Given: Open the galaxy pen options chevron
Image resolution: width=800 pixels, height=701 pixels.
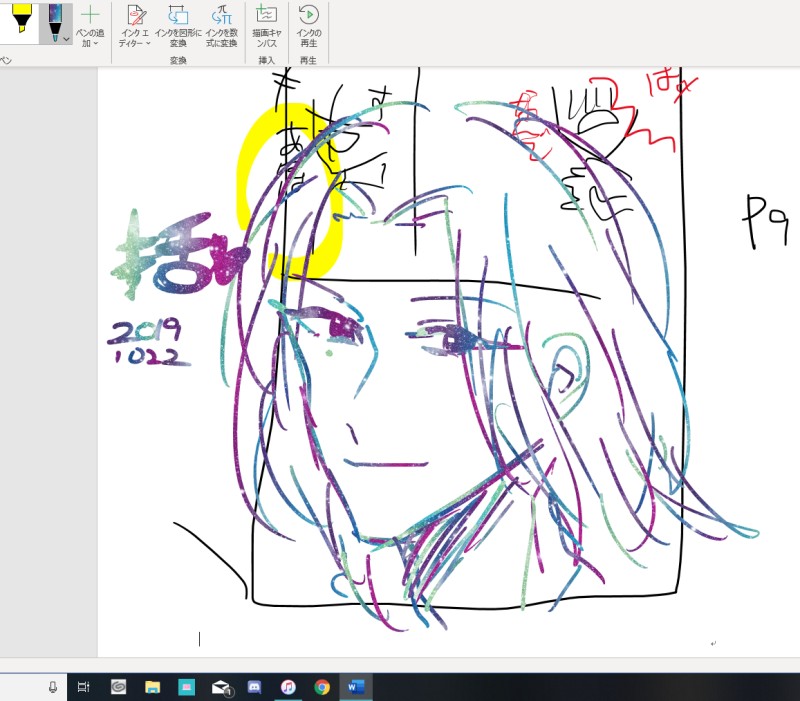Looking at the screenshot, I should pyautogui.click(x=67, y=39).
